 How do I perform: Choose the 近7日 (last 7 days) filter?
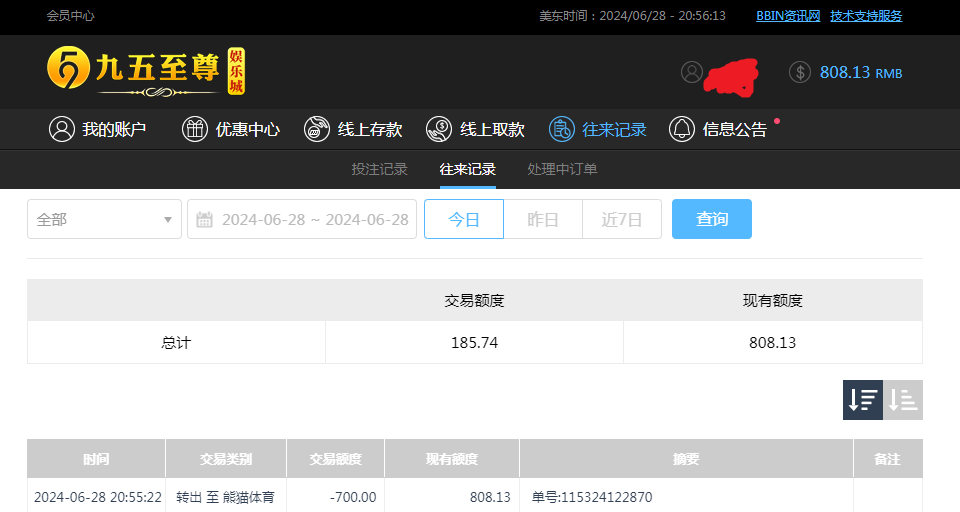[x=621, y=219]
